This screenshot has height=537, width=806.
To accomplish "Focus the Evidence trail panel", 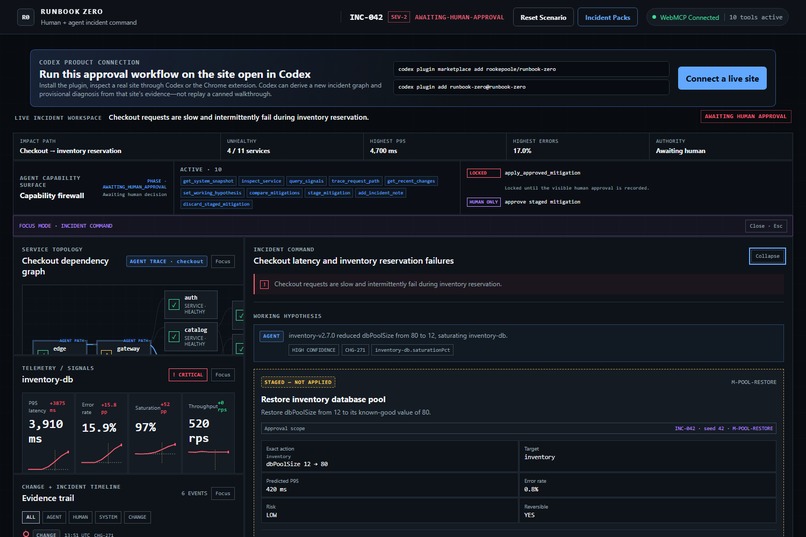I will [x=223, y=493].
